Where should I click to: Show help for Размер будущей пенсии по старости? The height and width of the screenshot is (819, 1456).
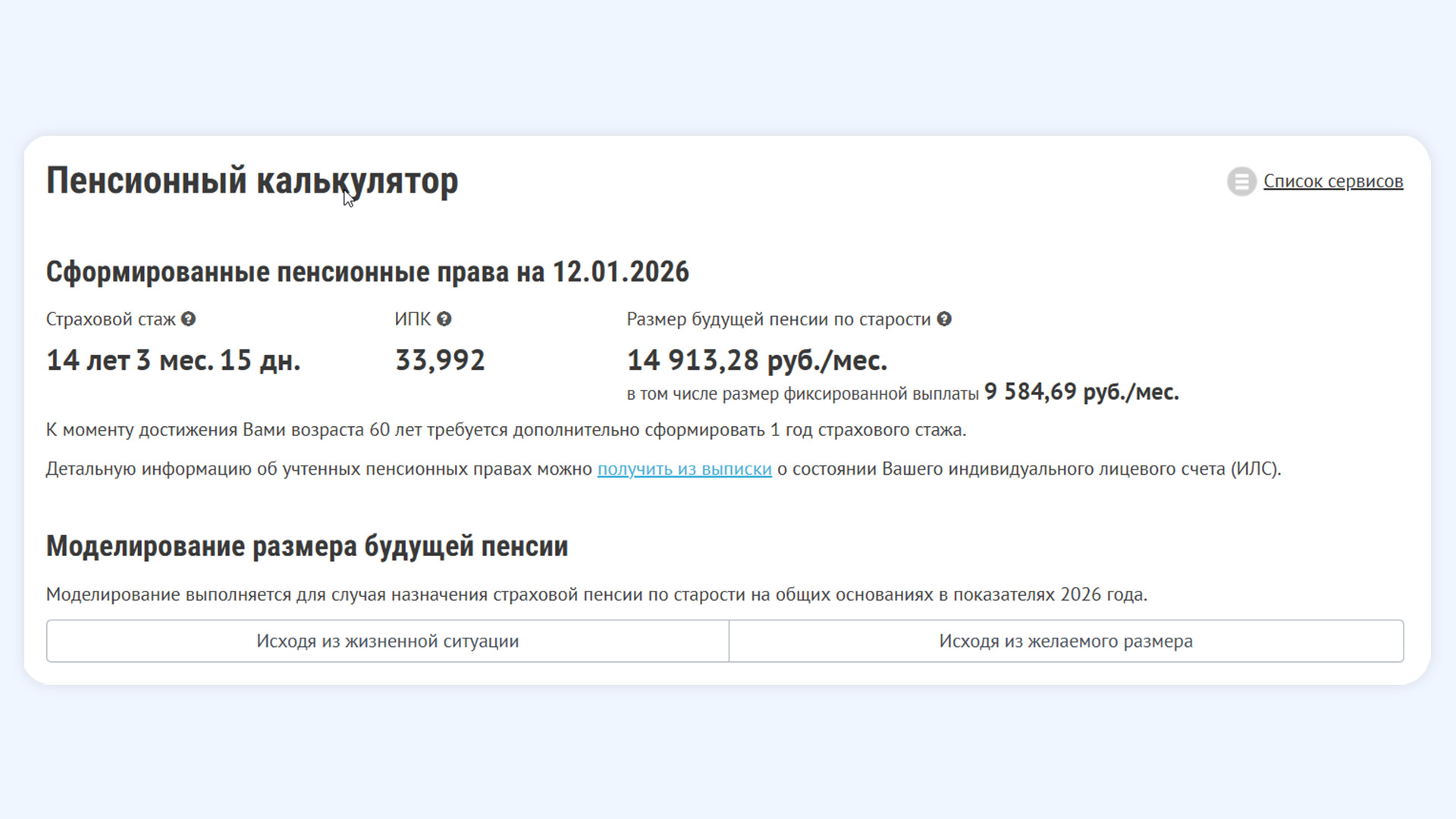click(x=944, y=319)
